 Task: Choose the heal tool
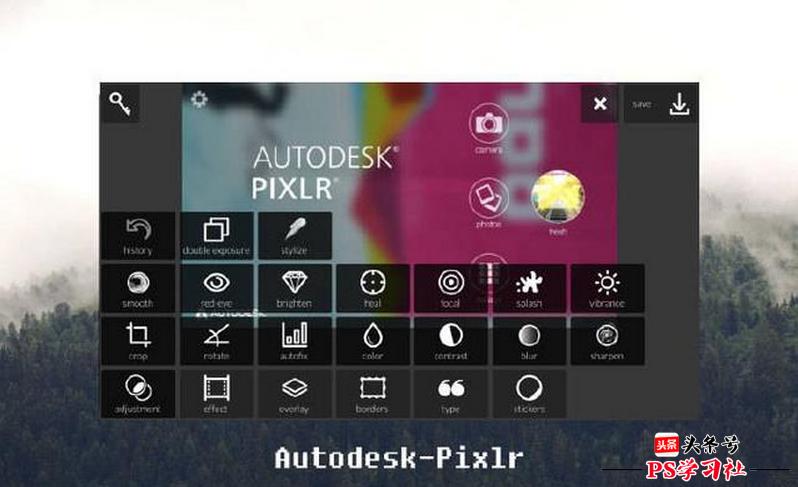click(373, 288)
